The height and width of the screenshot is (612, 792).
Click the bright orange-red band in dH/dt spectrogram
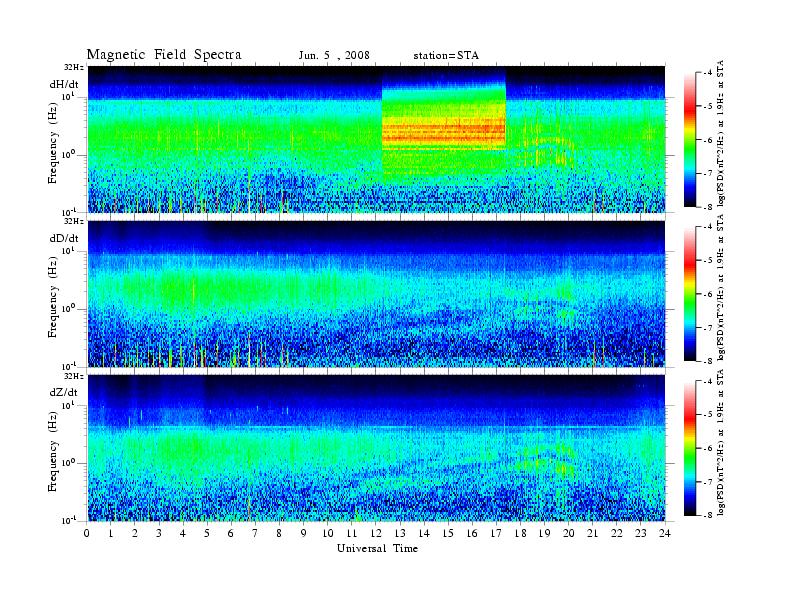tap(443, 132)
